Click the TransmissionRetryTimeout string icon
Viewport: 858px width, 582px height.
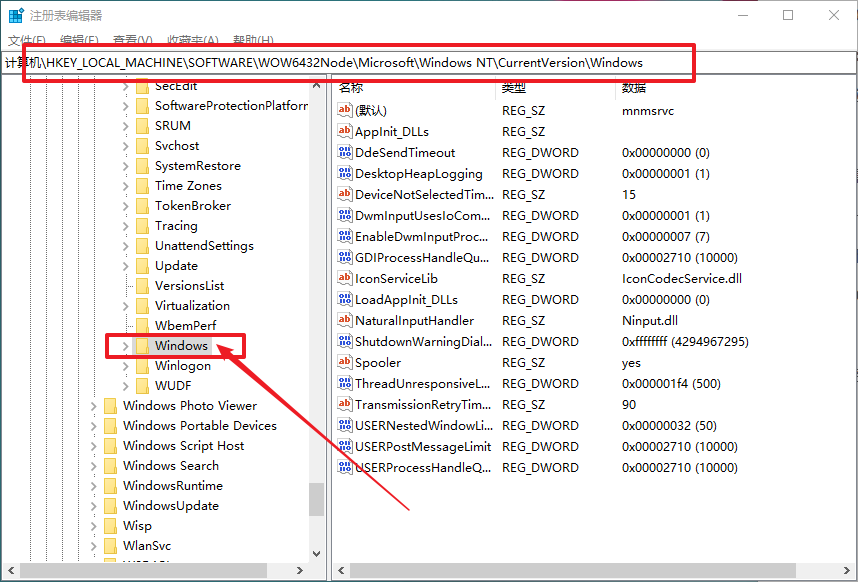click(345, 404)
